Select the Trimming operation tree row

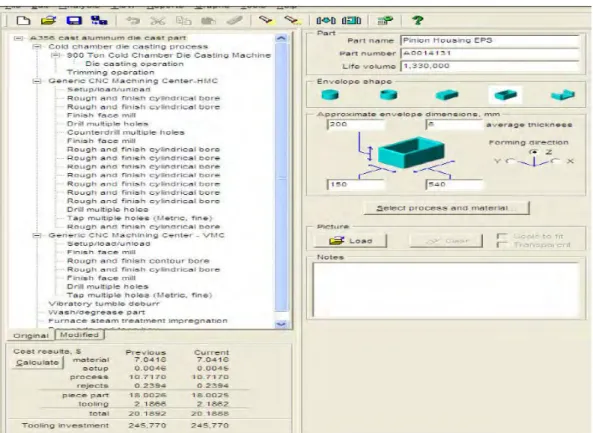click(x=110, y=72)
